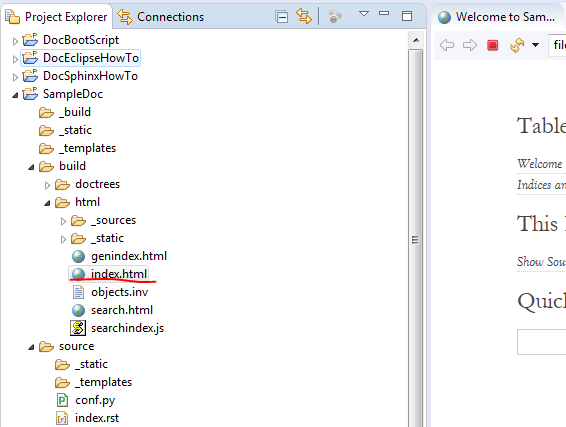Image resolution: width=566 pixels, height=427 pixels.
Task: Click Show Source link
Action: [x=541, y=261]
